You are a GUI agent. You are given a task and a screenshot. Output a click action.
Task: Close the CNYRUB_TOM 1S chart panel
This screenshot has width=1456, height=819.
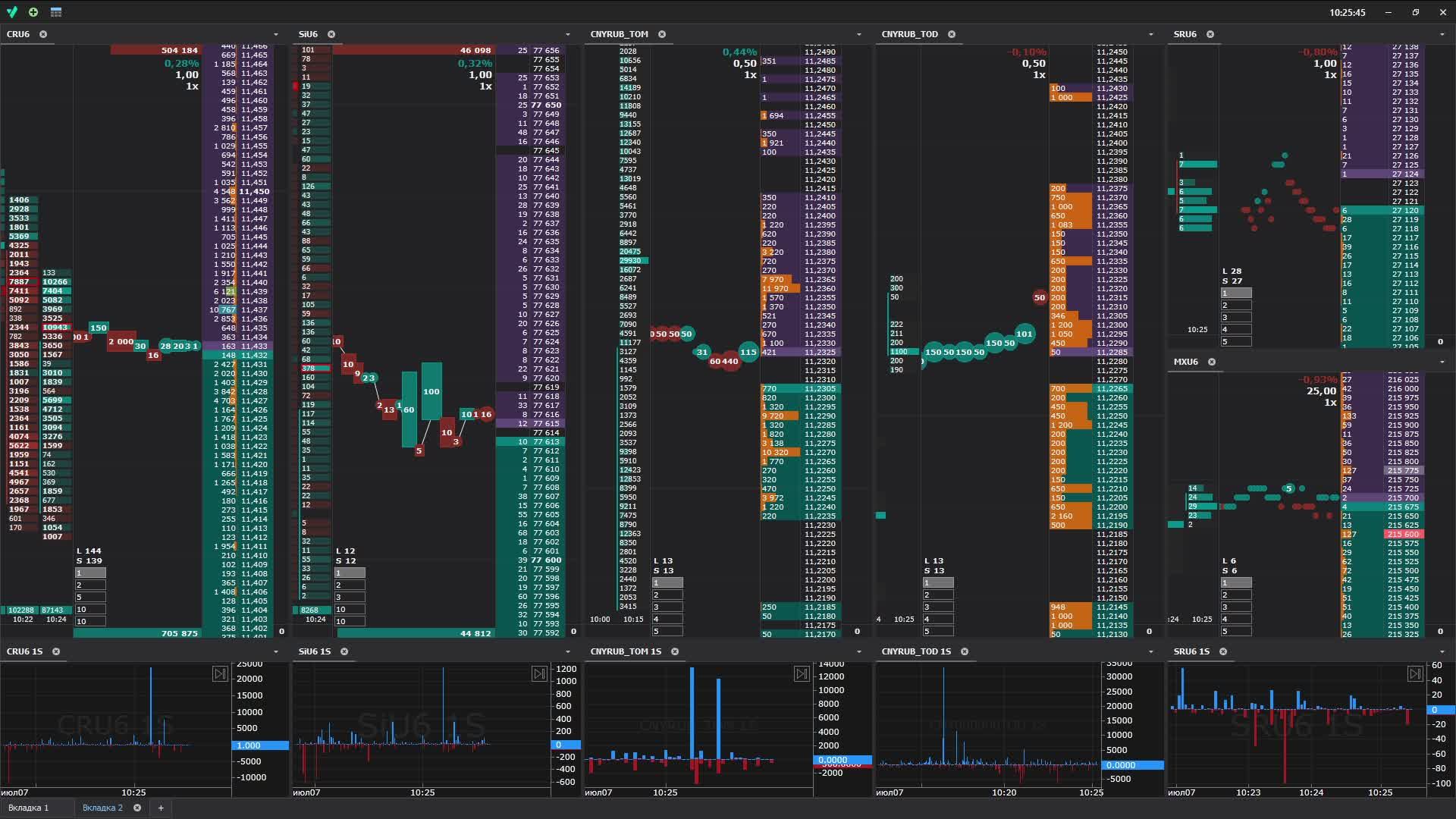tap(675, 651)
